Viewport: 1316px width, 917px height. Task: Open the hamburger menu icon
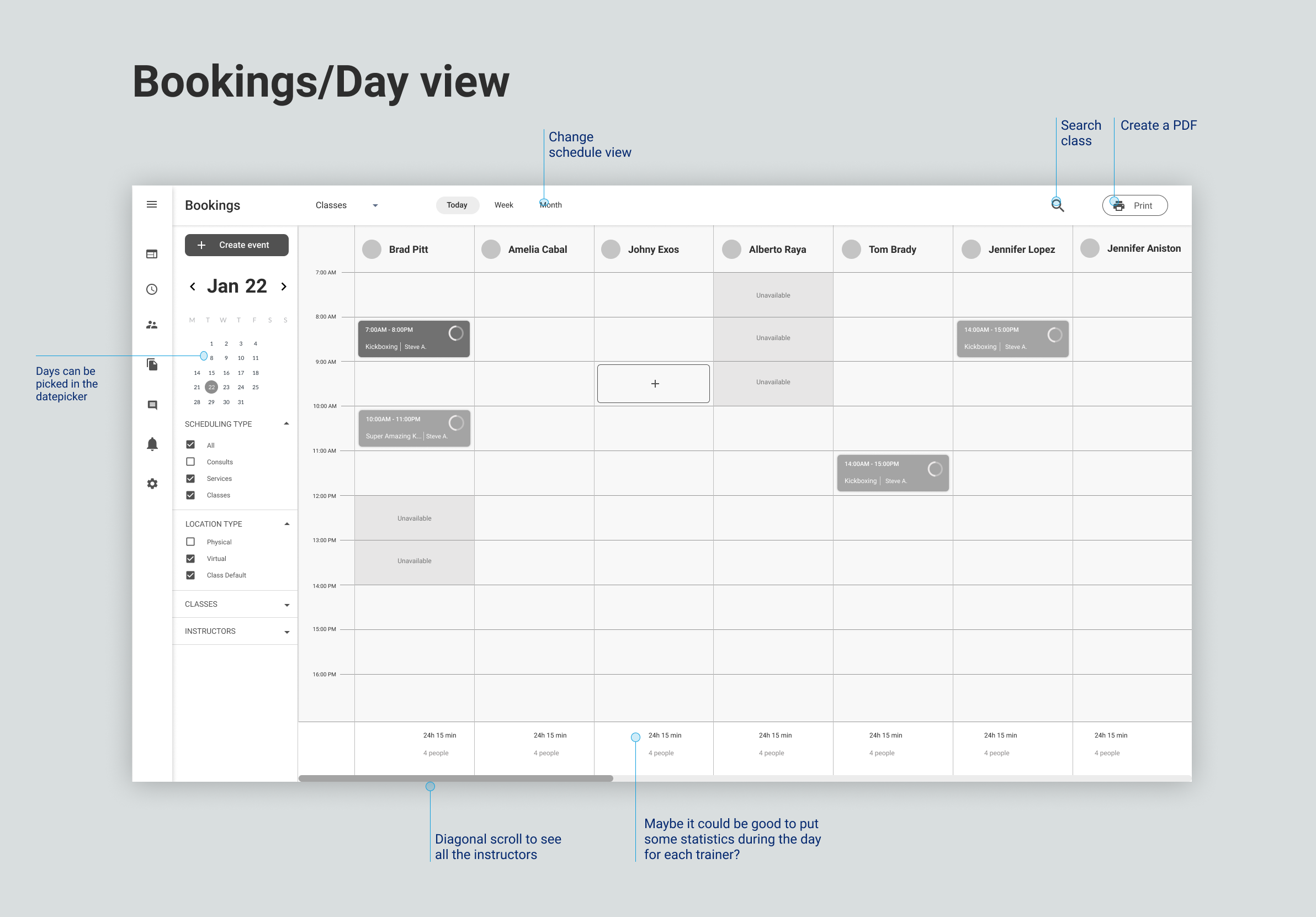(151, 205)
